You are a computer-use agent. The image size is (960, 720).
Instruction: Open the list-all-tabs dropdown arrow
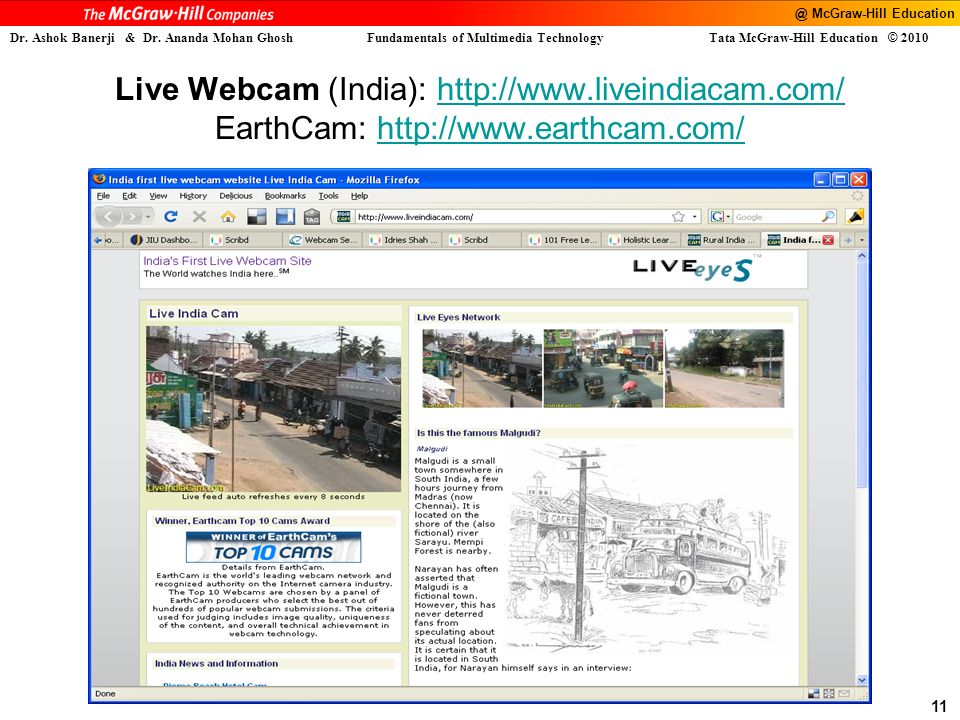click(862, 240)
